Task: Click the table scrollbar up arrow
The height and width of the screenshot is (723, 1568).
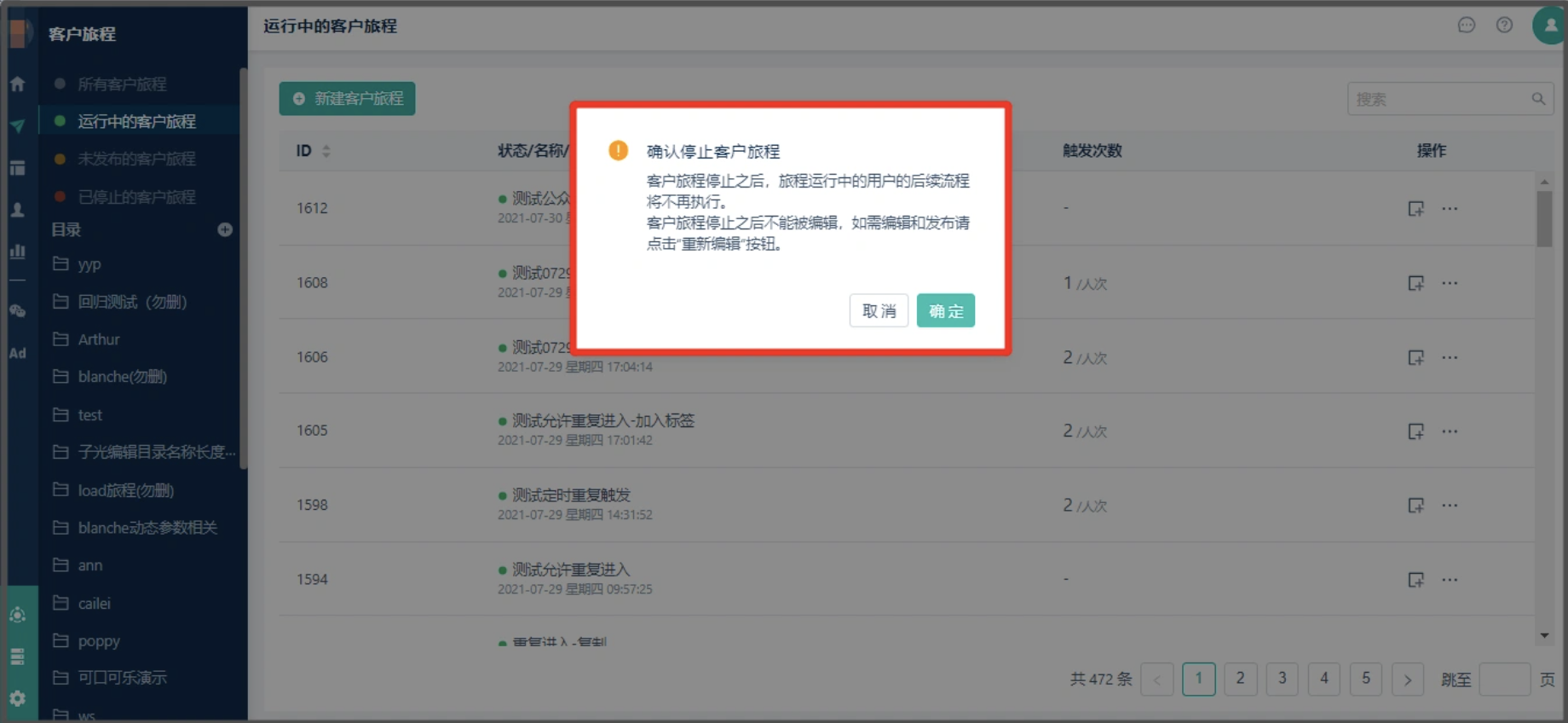Action: click(1544, 182)
